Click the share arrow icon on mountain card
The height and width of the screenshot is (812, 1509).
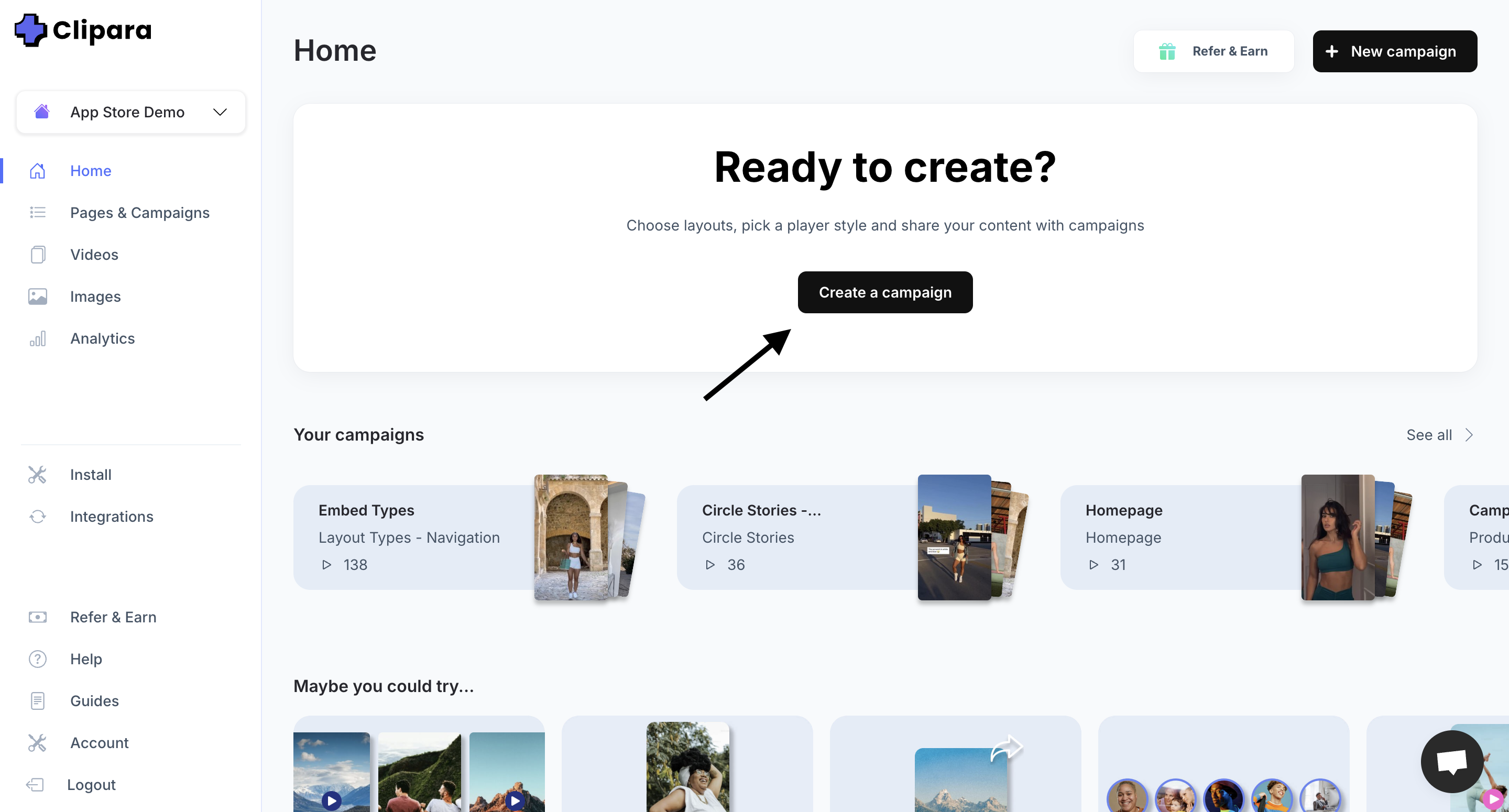click(x=1007, y=748)
